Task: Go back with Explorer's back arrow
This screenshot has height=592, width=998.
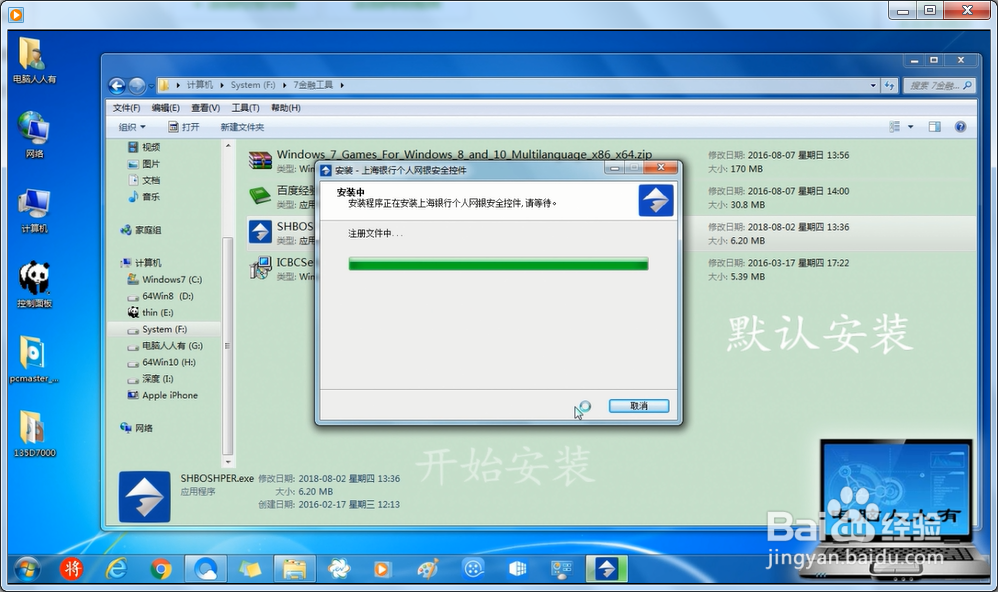Action: 117,85
